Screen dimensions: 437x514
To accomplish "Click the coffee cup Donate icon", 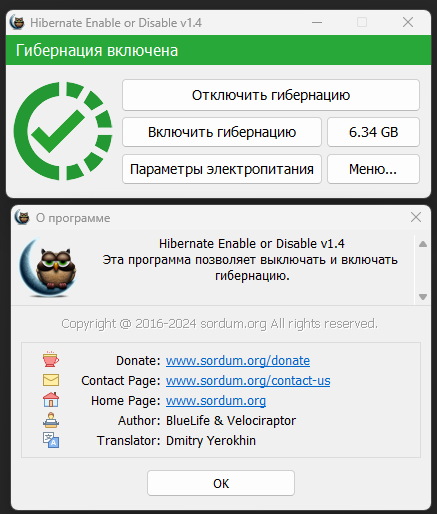I will click(x=51, y=360).
